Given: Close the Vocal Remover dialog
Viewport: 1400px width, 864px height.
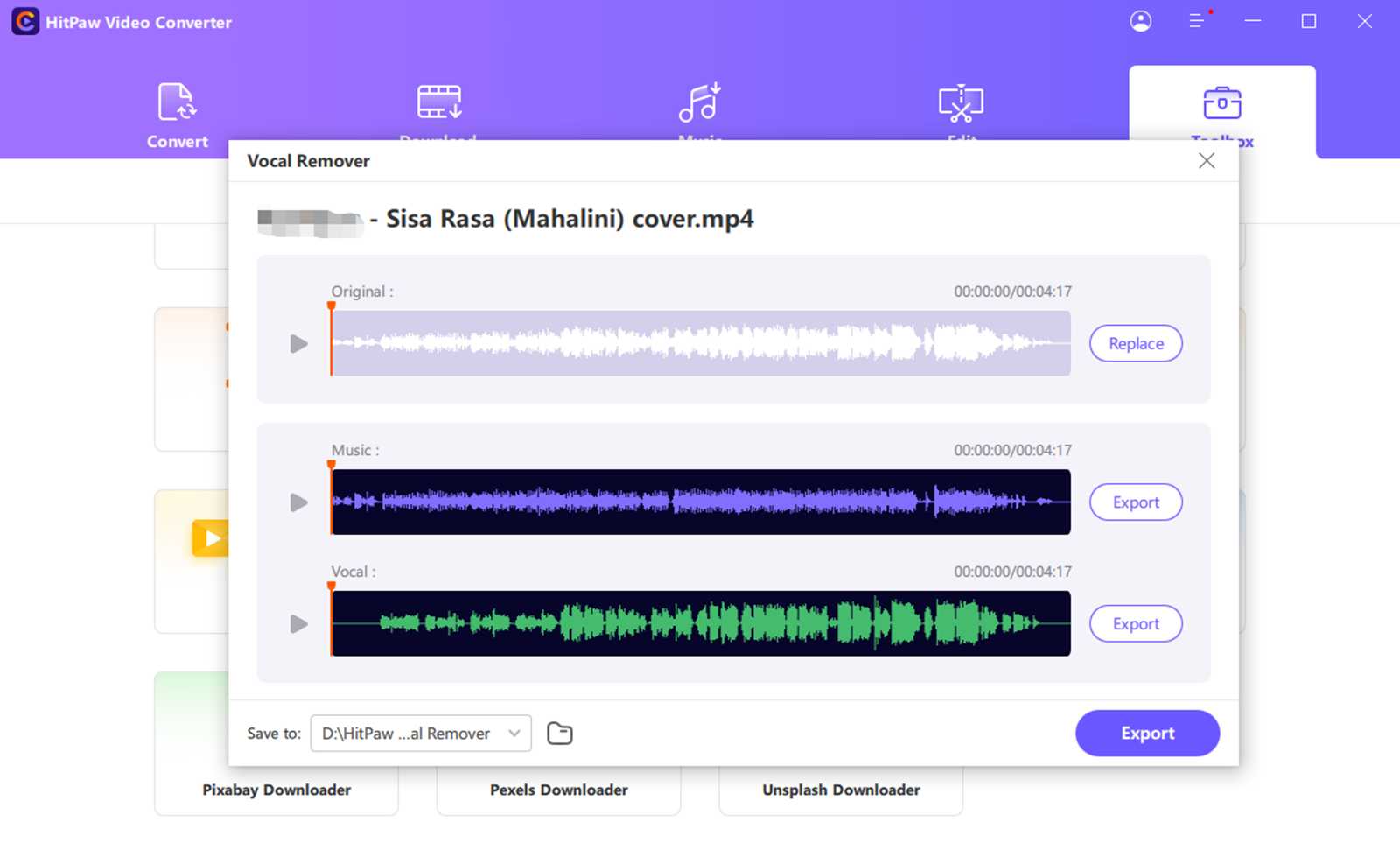Looking at the screenshot, I should coord(1207,160).
